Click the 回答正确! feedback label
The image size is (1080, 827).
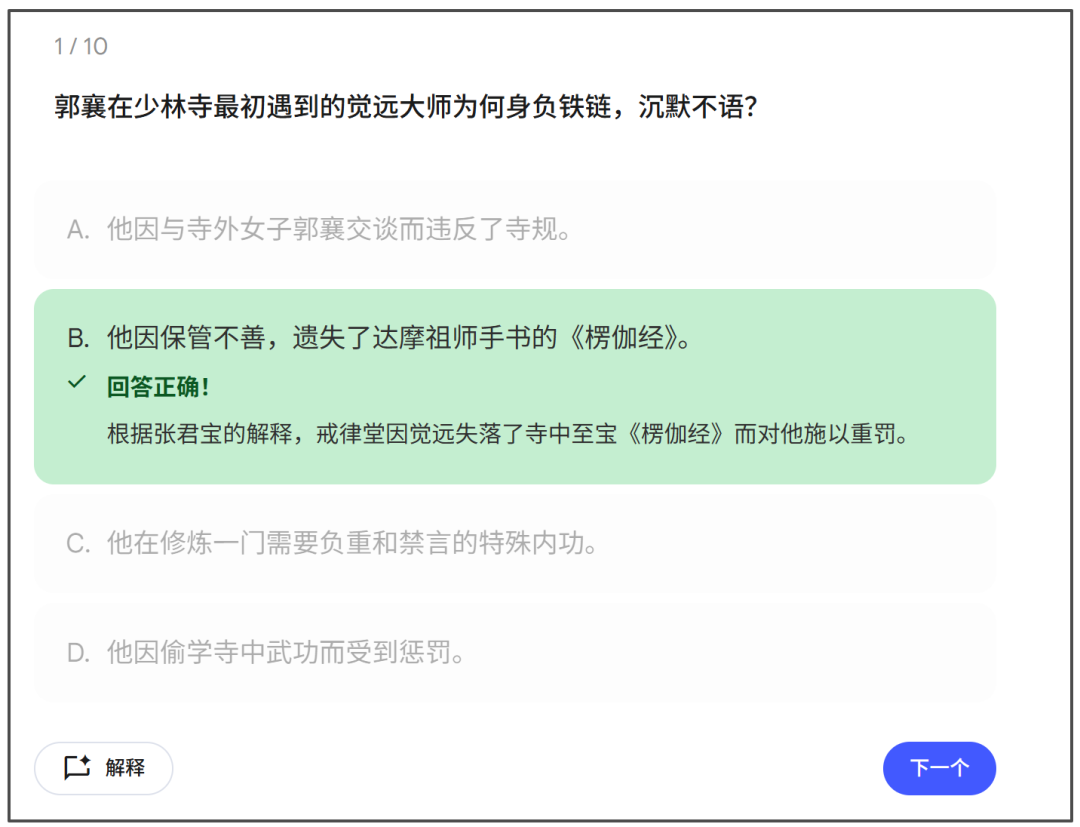click(158, 387)
